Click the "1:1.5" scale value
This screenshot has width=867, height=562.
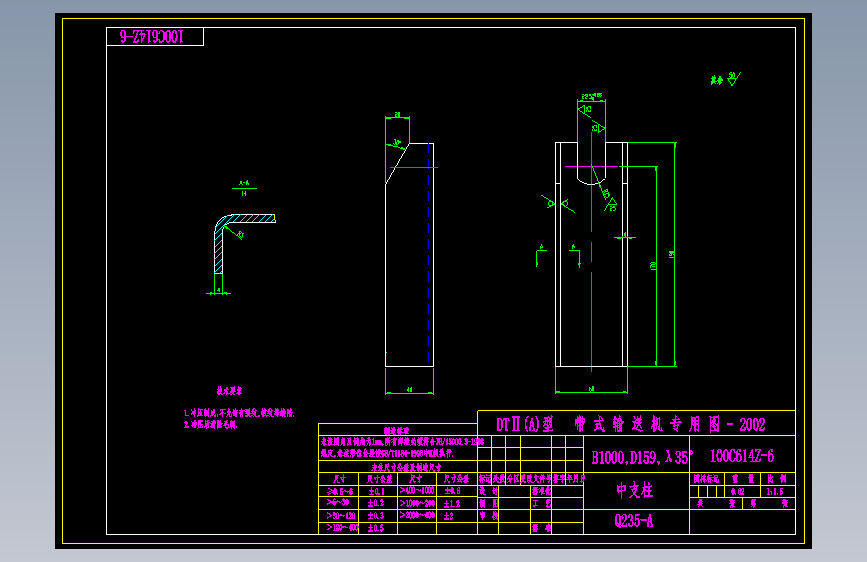point(775,491)
